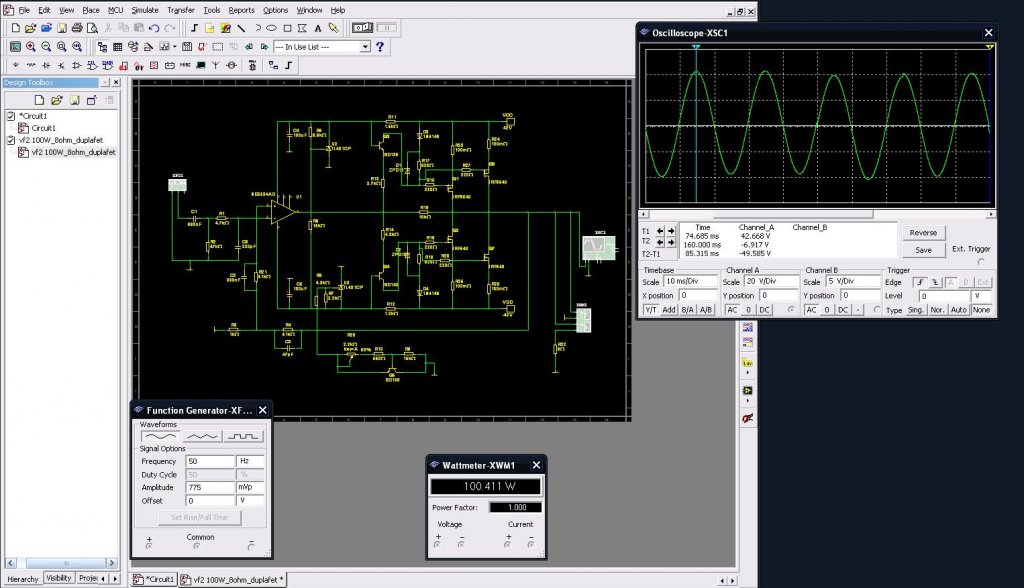Open the amplitude unit mVp dropdown
This screenshot has height=588, width=1024.
249,486
